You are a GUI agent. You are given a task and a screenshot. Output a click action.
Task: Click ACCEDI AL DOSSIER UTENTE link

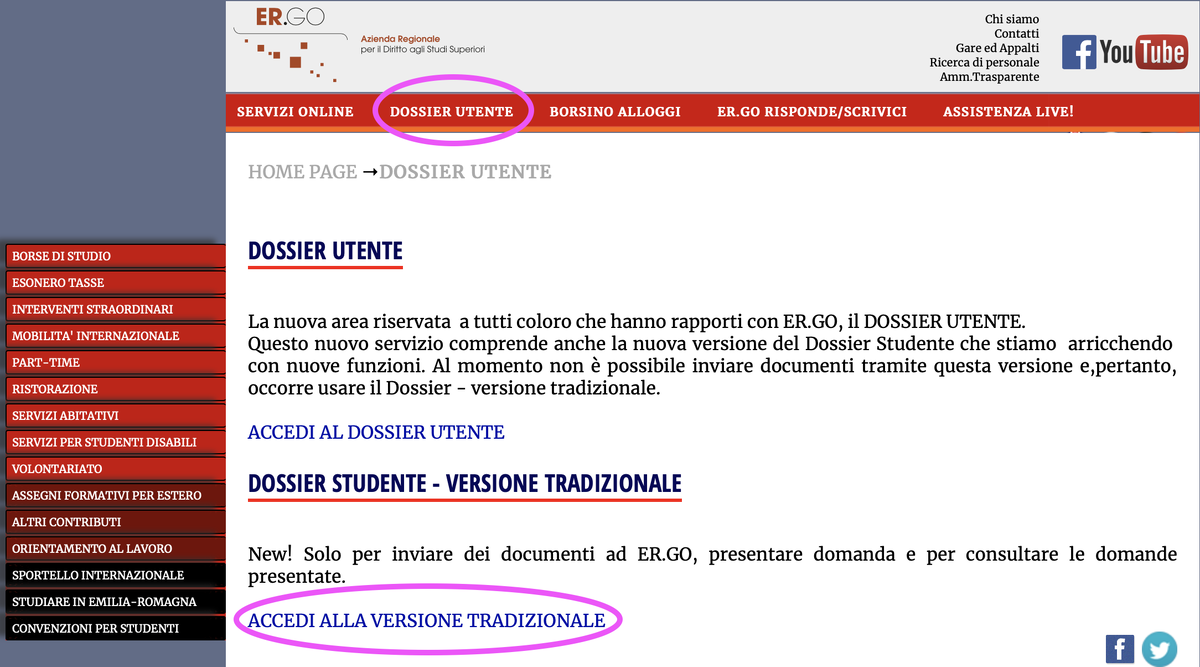pyautogui.click(x=376, y=433)
